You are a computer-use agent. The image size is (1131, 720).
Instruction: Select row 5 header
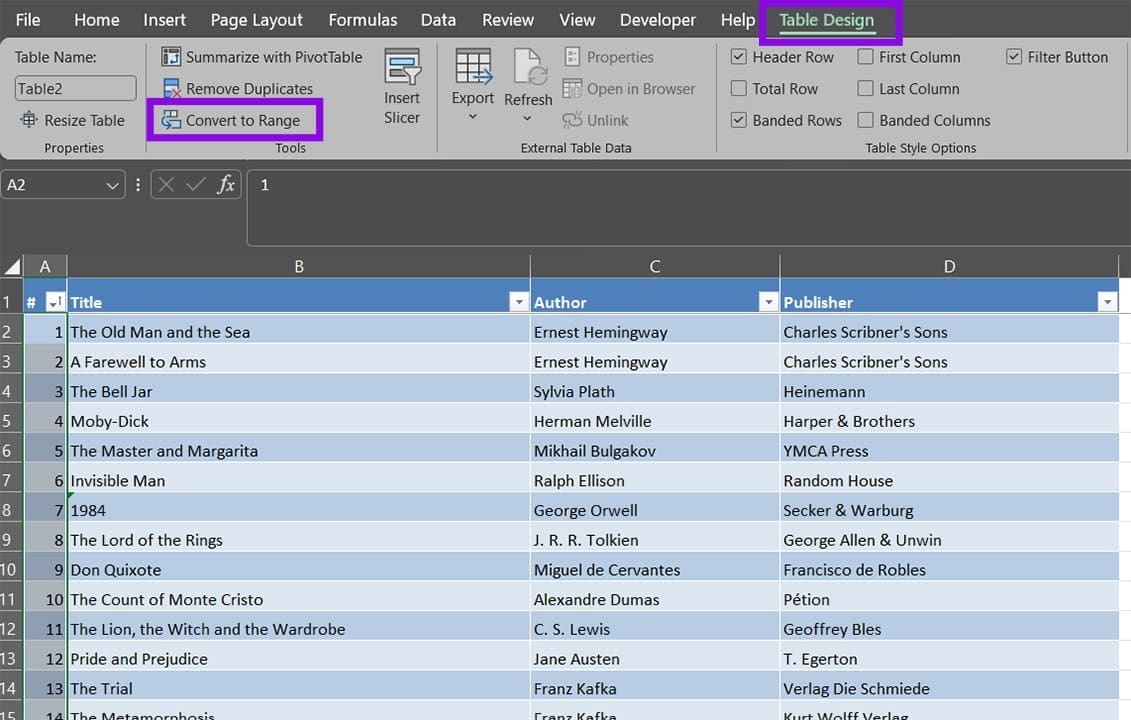pos(12,421)
